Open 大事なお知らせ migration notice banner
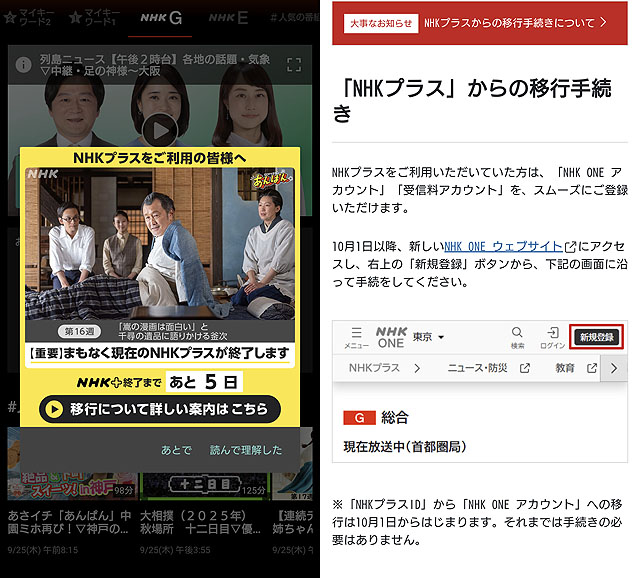This screenshot has height=578, width=640. pyautogui.click(x=480, y=23)
